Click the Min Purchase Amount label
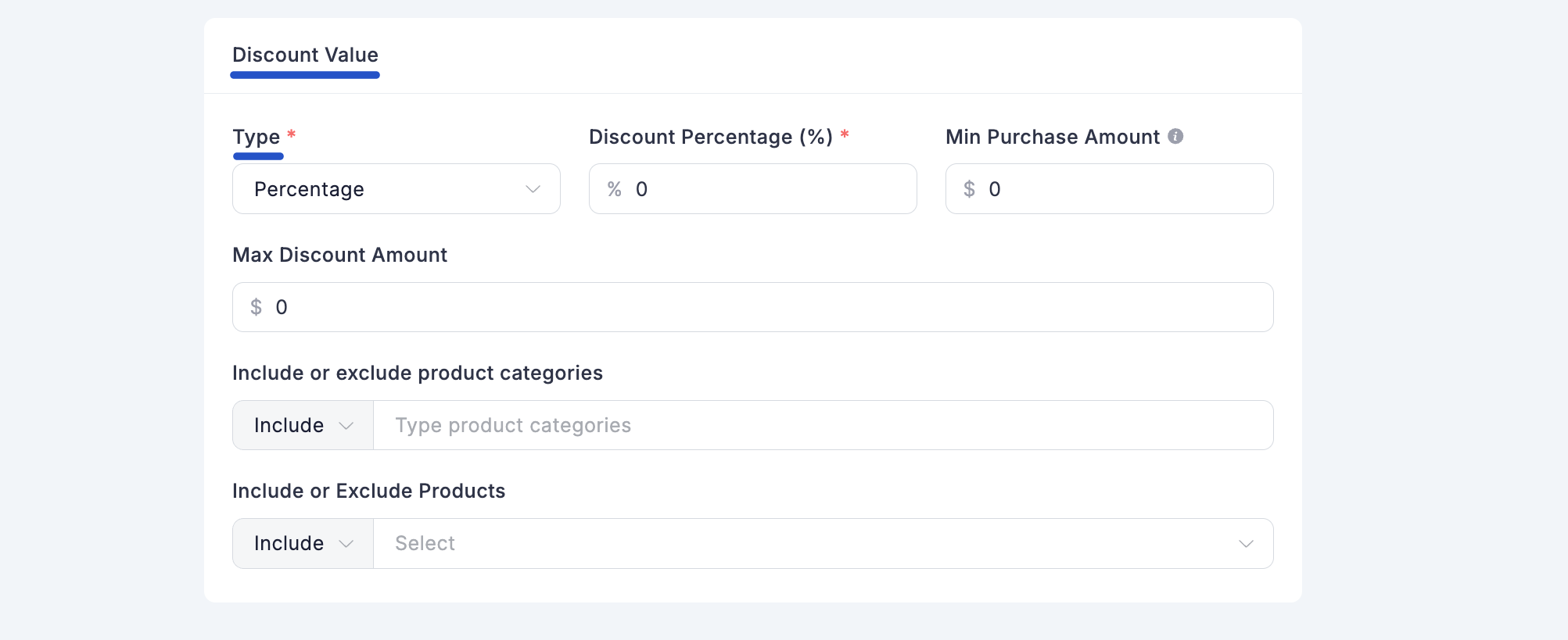This screenshot has width=1568, height=640. pos(1053,137)
